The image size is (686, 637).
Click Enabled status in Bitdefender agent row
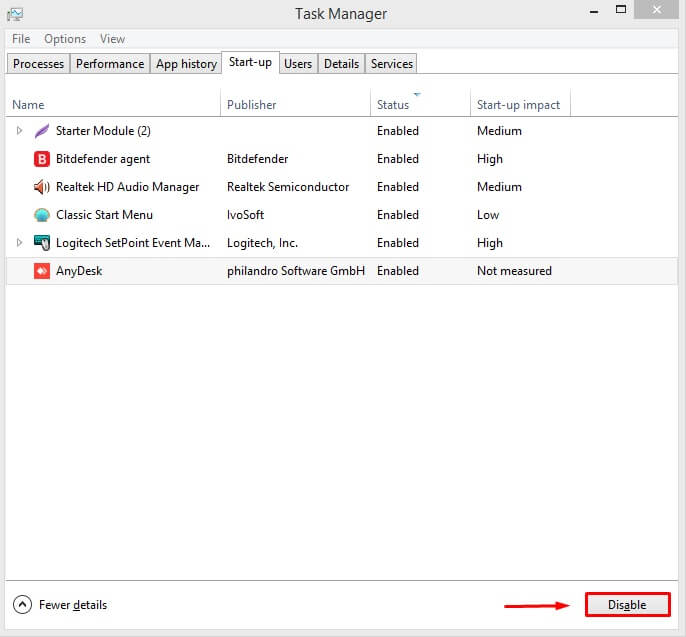point(398,159)
